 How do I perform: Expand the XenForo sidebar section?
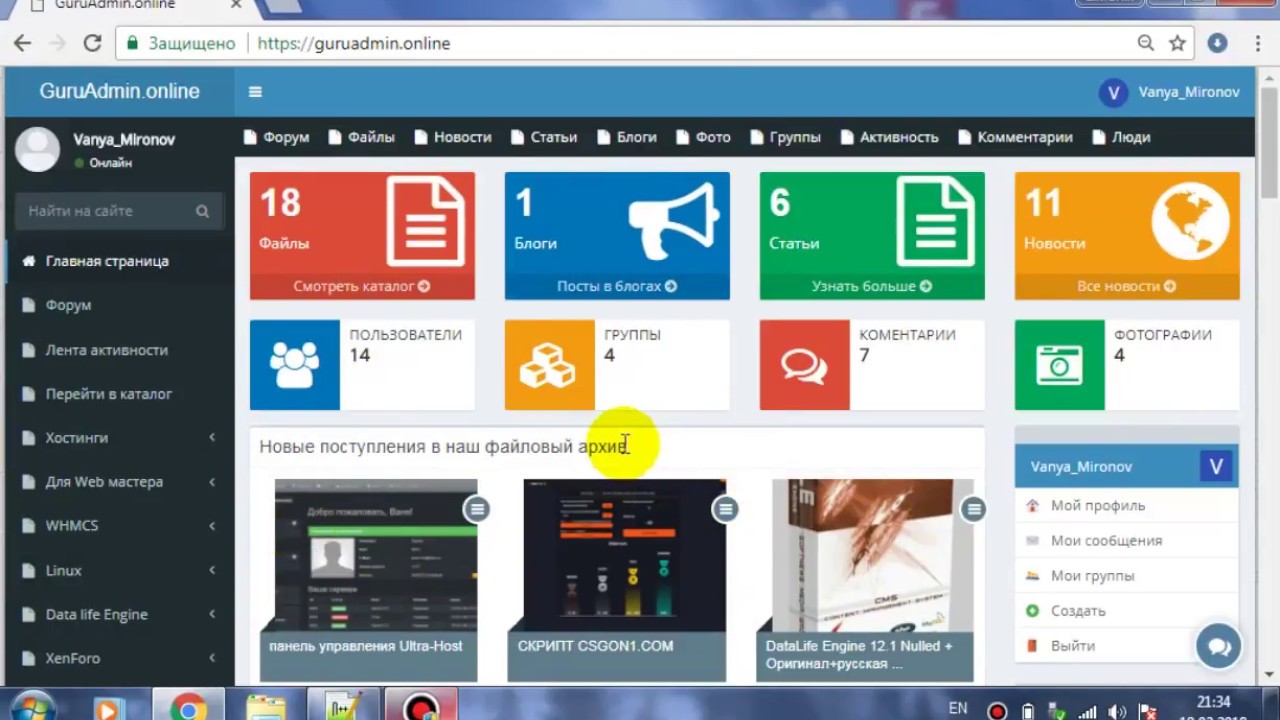click(x=118, y=658)
